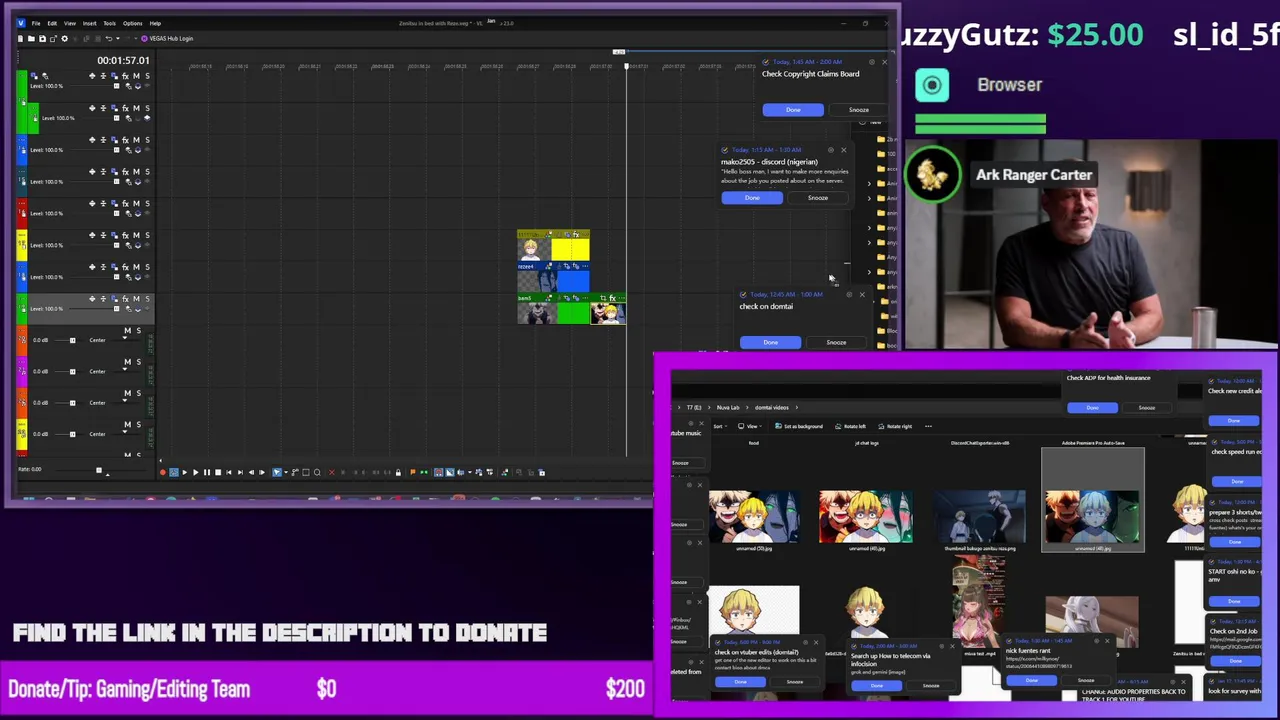This screenshot has height=720, width=1280.
Task: Expand chevron after T7 (E:) breadcrumb
Action: pyautogui.click(x=709, y=408)
